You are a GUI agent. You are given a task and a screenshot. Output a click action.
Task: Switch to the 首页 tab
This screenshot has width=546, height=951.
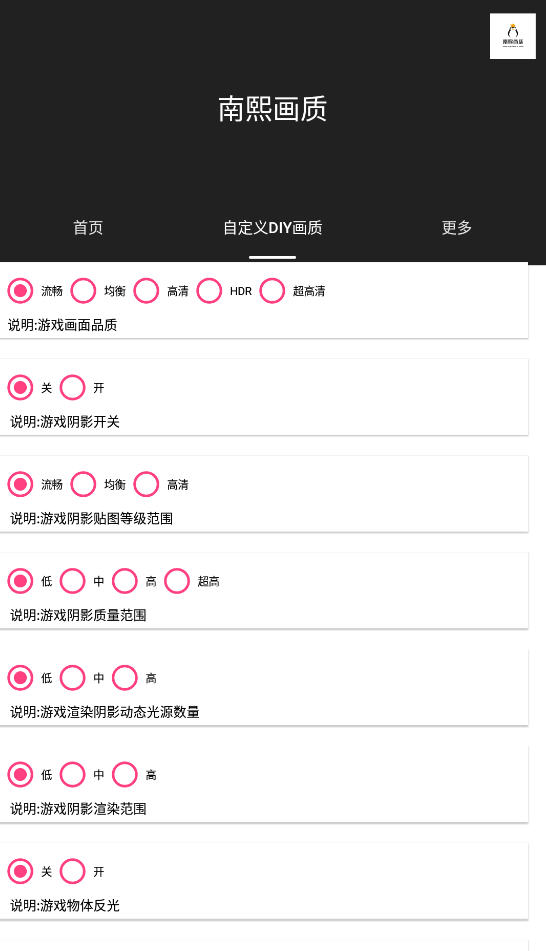[x=88, y=227]
